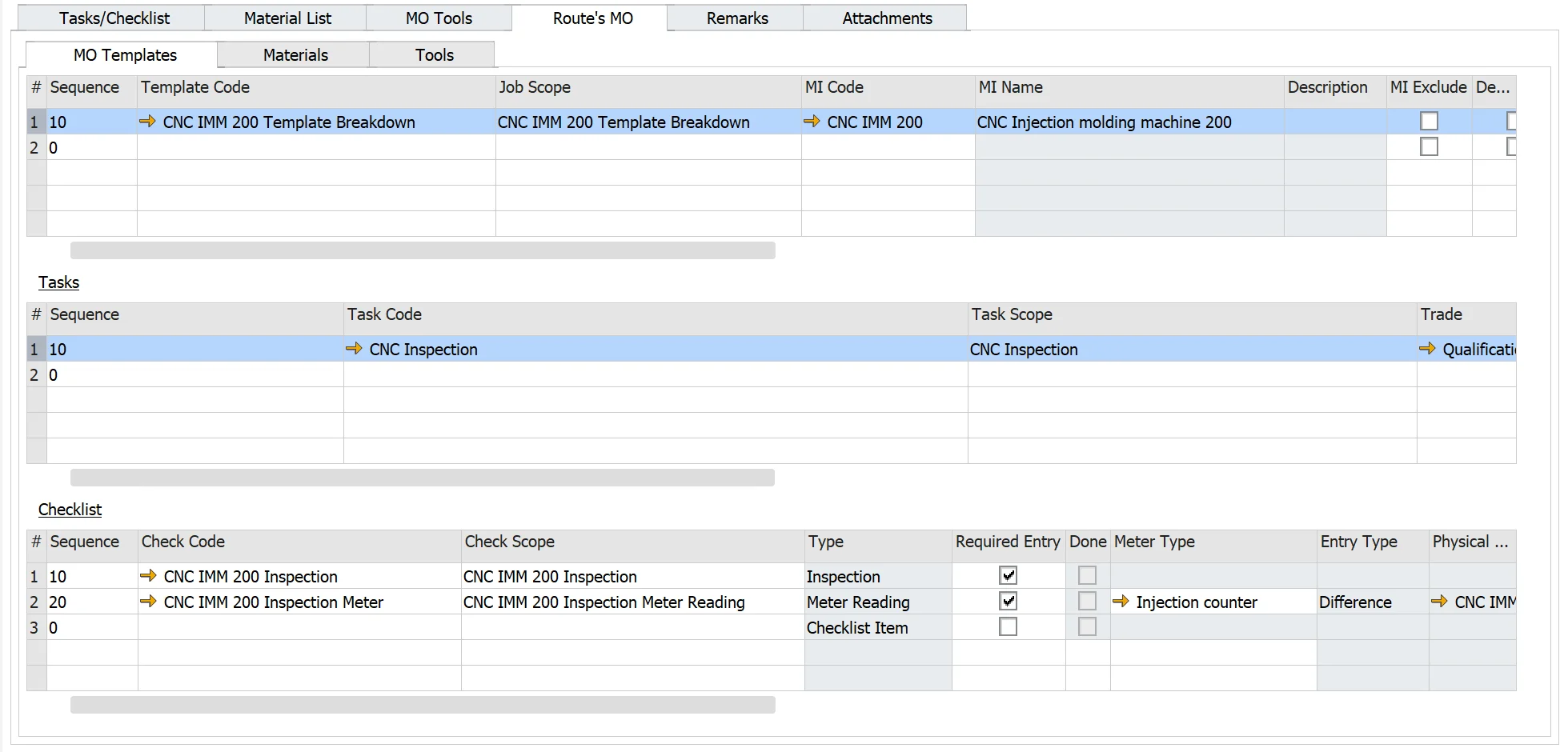Open Physical column CNC IMM link arrow
The width and height of the screenshot is (1568, 752).
1439,602
